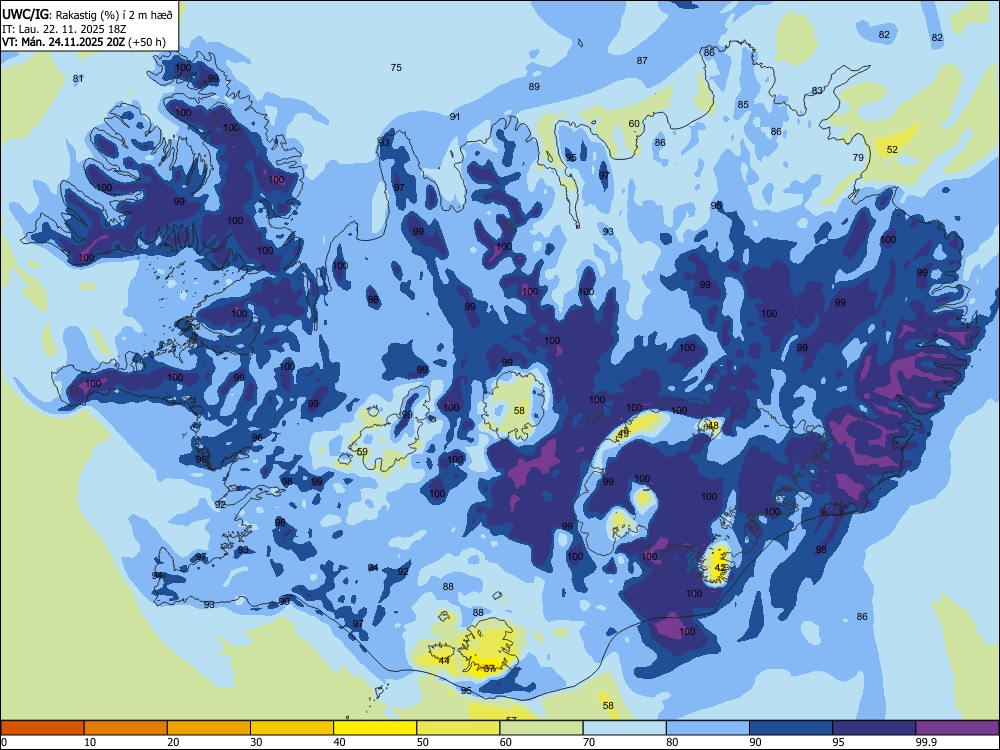Click the map value '75' offshore north
The width and height of the screenshot is (1000, 750).
point(396,68)
